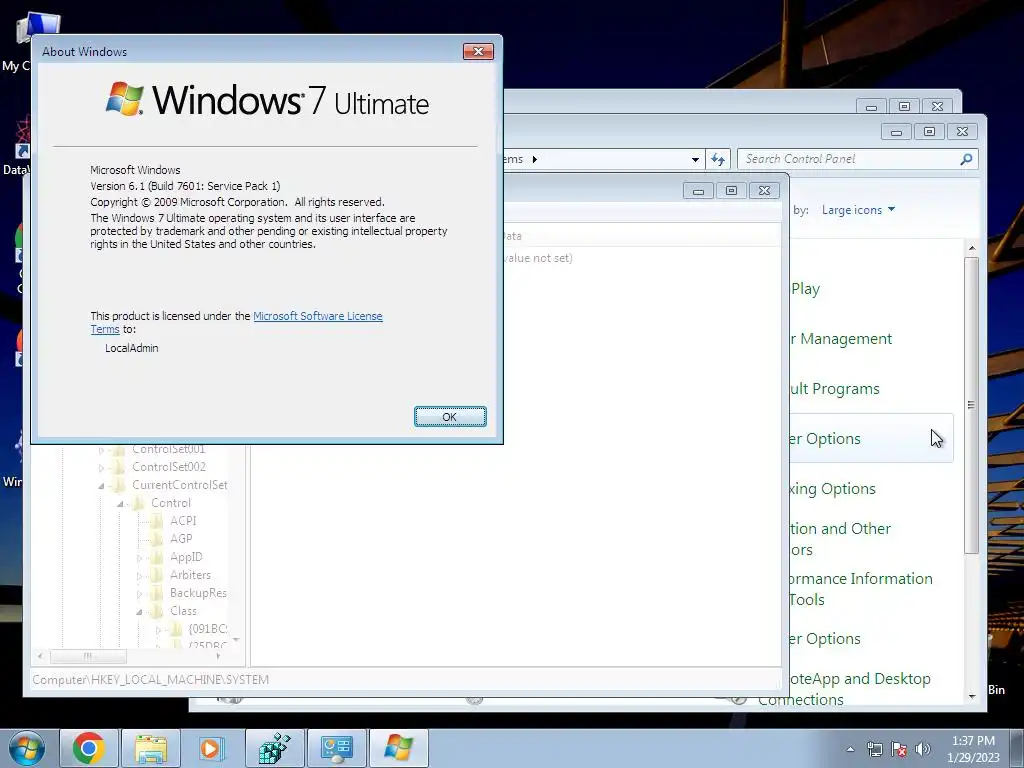Screen dimensions: 1024x768
Task: Click the Class folder icon
Action: [155, 611]
